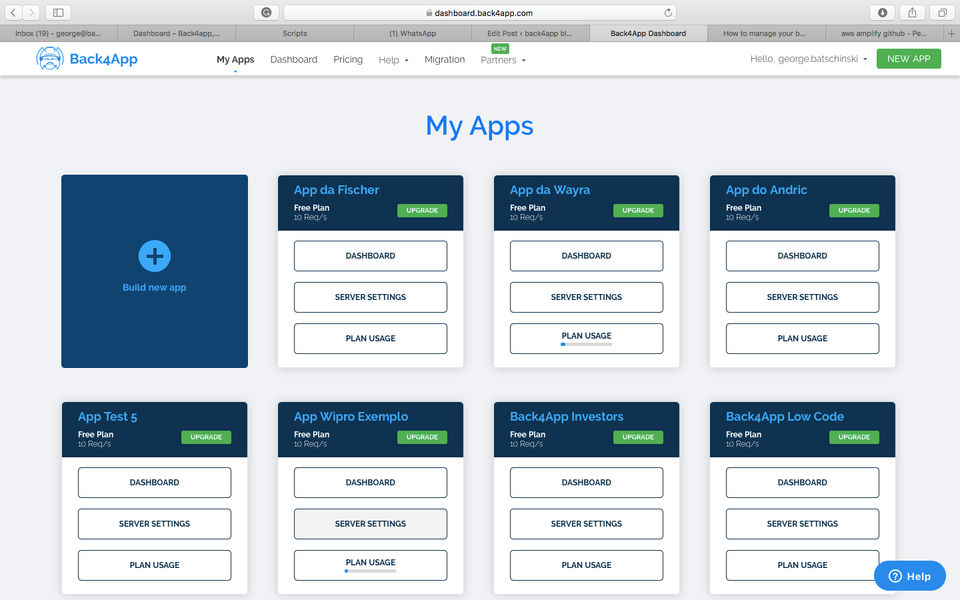
Task: Upgrade the App da Wayra plan
Action: (638, 211)
